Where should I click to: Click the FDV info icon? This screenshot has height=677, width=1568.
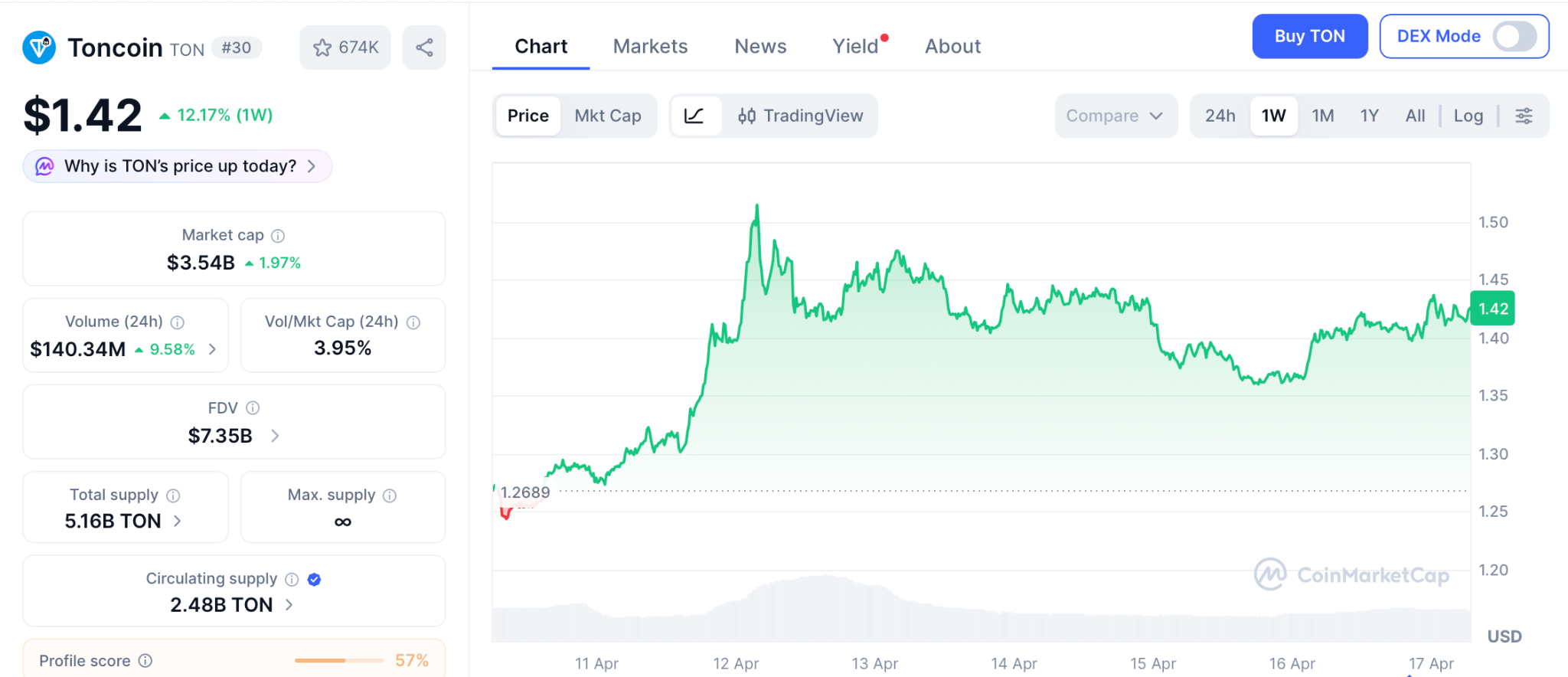253,408
